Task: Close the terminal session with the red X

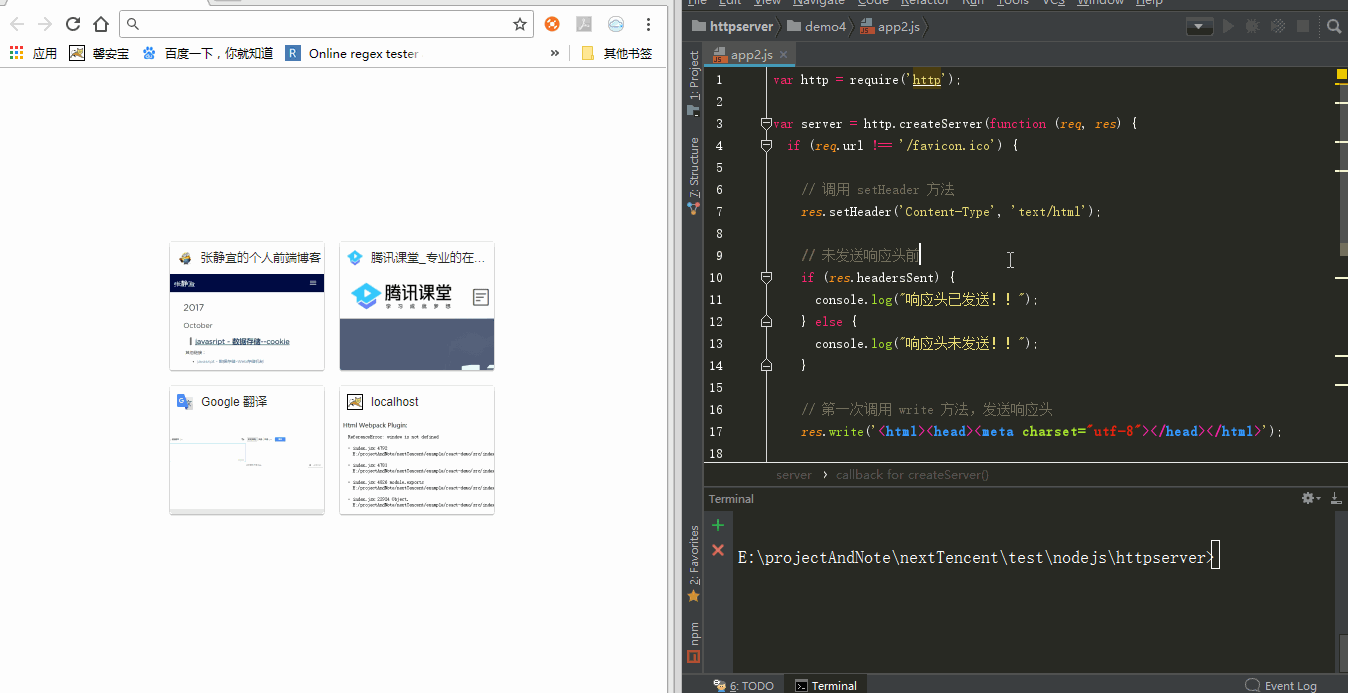Action: 717,550
